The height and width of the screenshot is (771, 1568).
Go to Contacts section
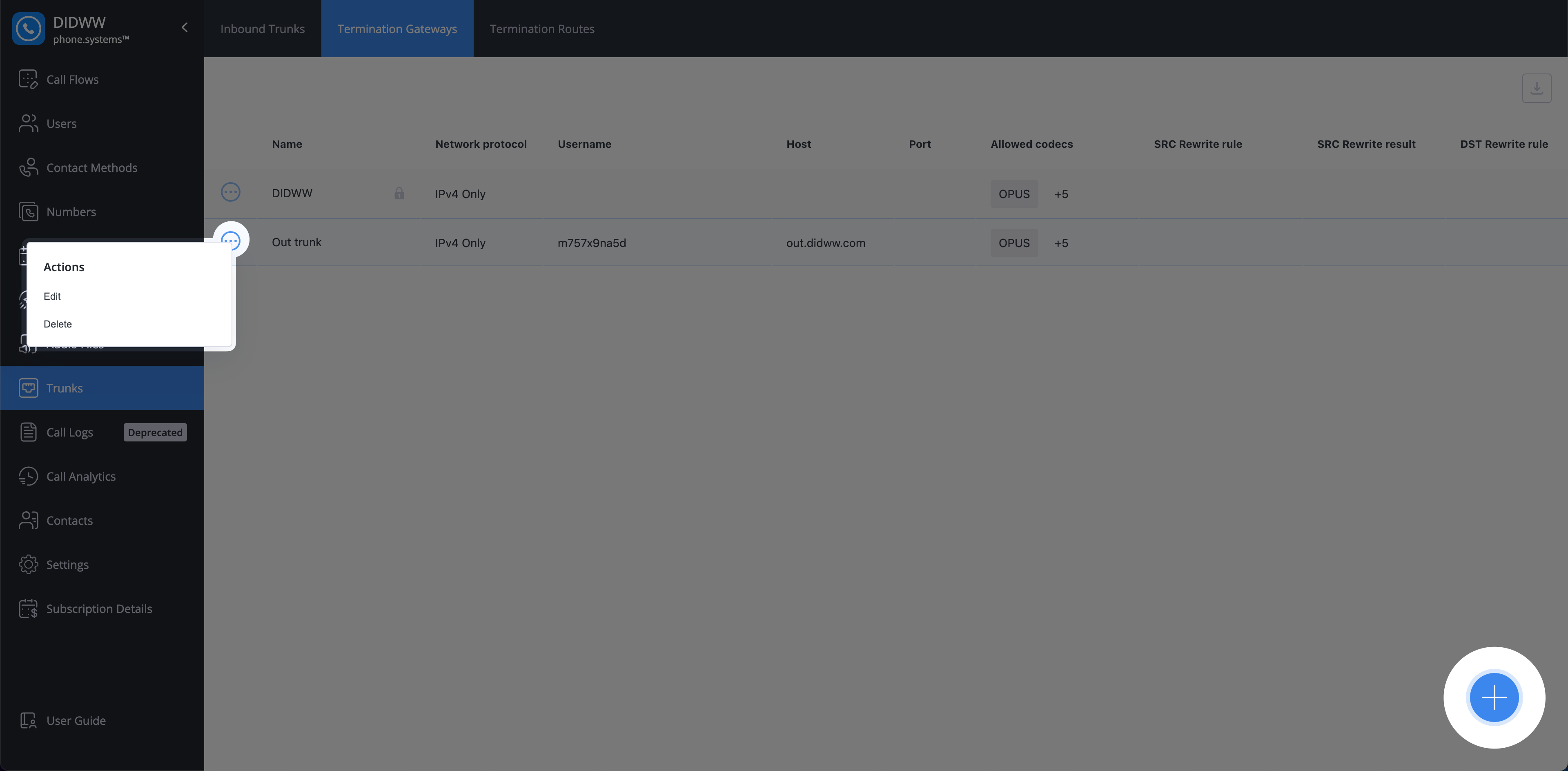point(102,520)
